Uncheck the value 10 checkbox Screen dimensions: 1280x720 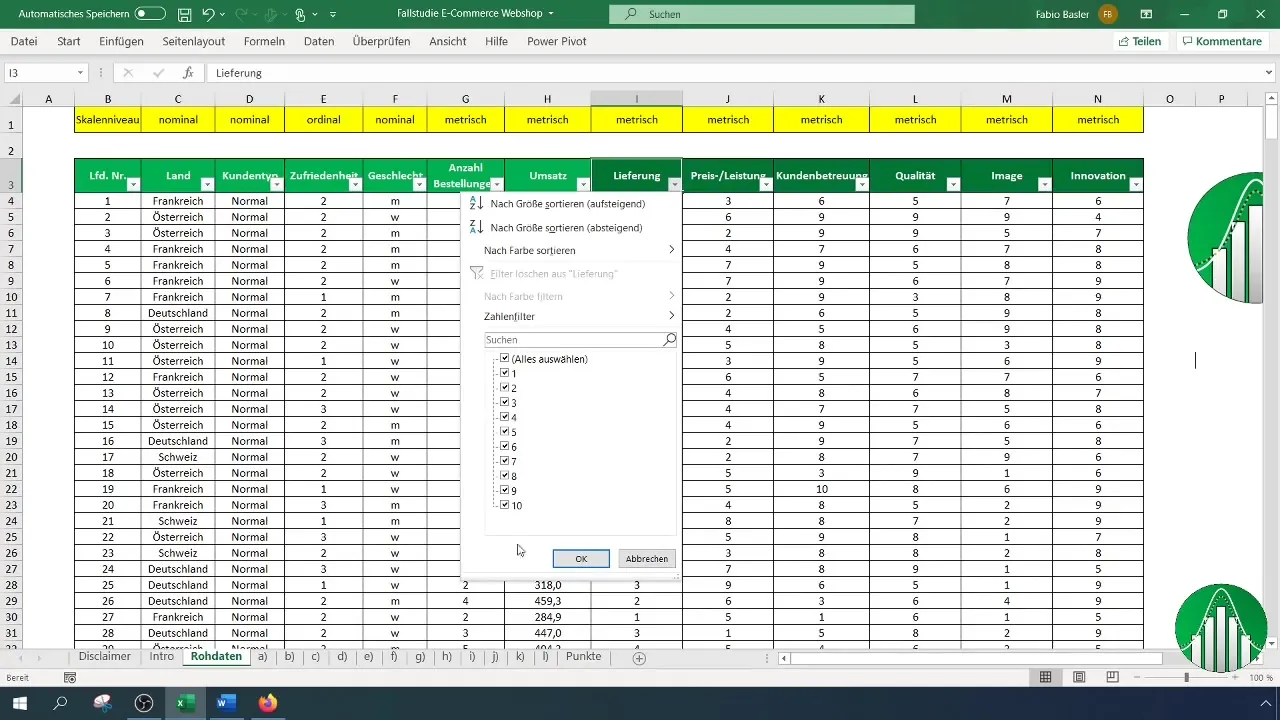coord(505,505)
